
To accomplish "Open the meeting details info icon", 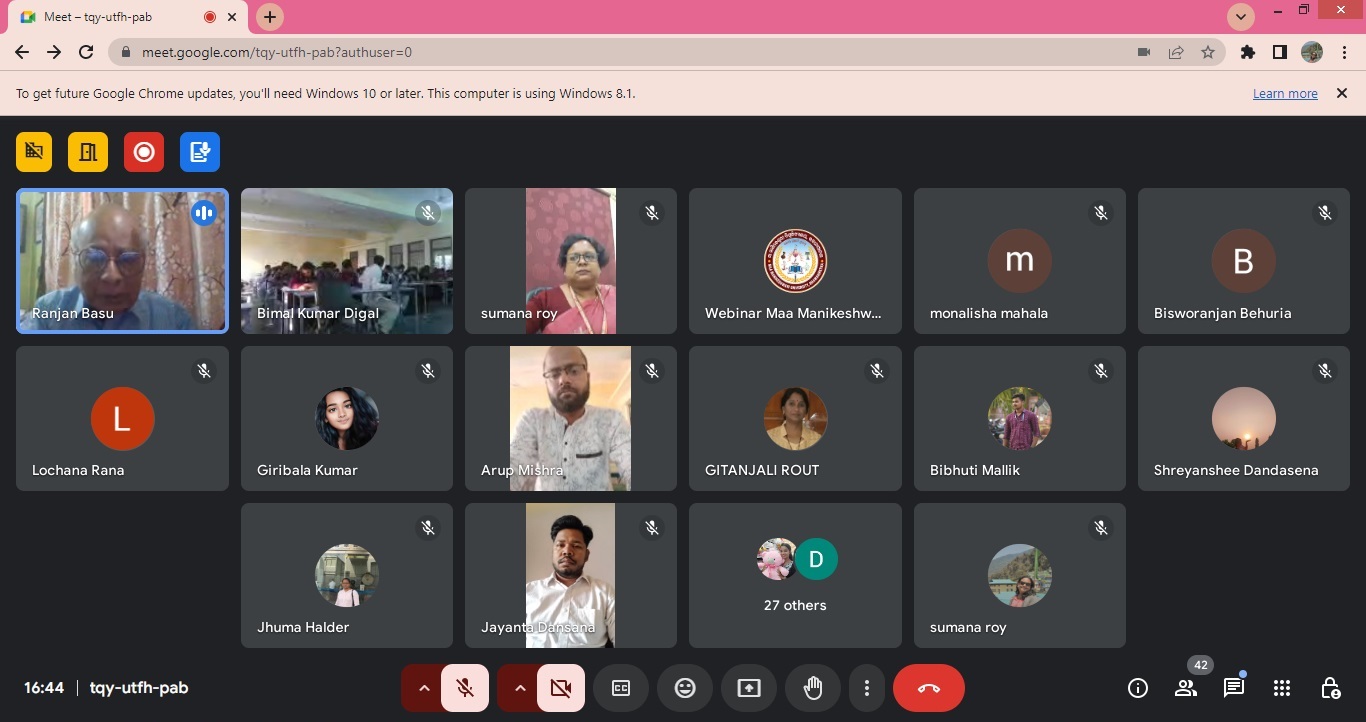I will (x=1137, y=688).
